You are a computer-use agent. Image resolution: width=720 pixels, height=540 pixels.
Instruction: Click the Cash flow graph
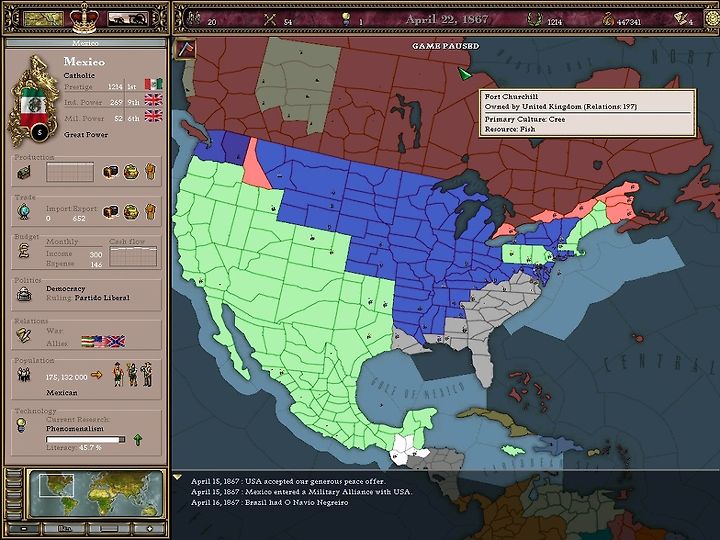click(x=133, y=256)
